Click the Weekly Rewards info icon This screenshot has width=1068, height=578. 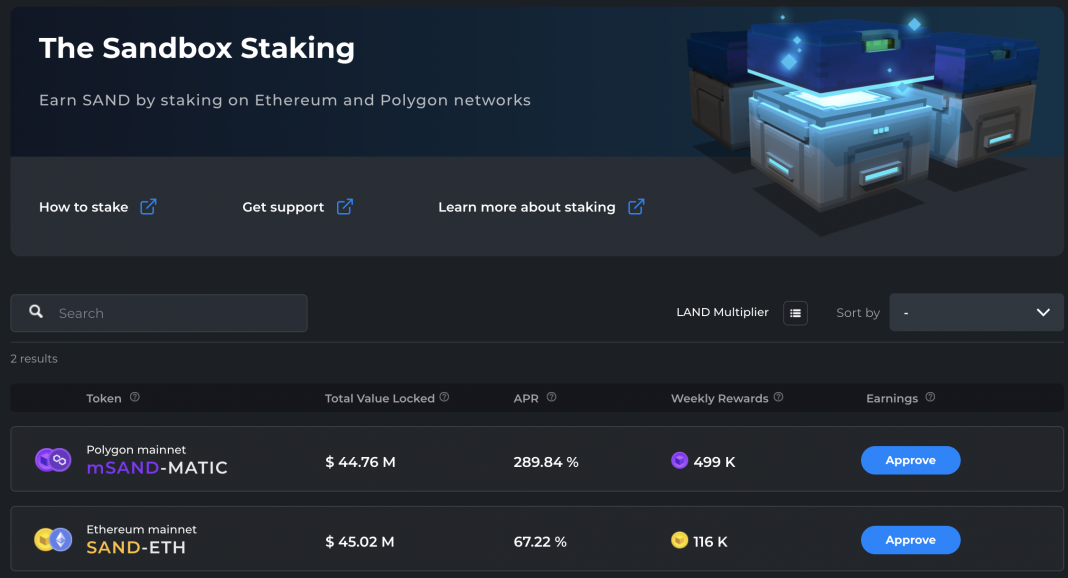[779, 397]
